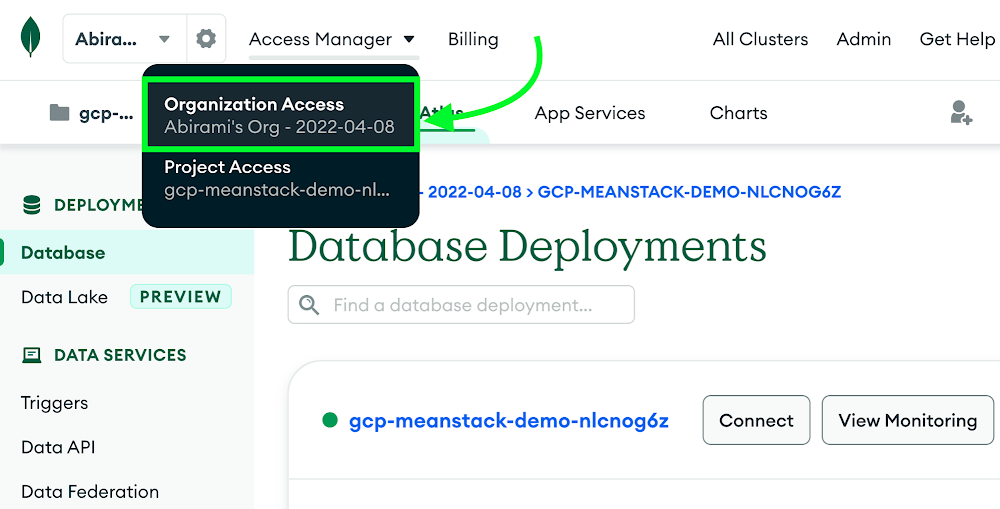Open Data Federation in the sidebar
Image resolution: width=1000 pixels, height=509 pixels.
pyautogui.click(x=90, y=492)
